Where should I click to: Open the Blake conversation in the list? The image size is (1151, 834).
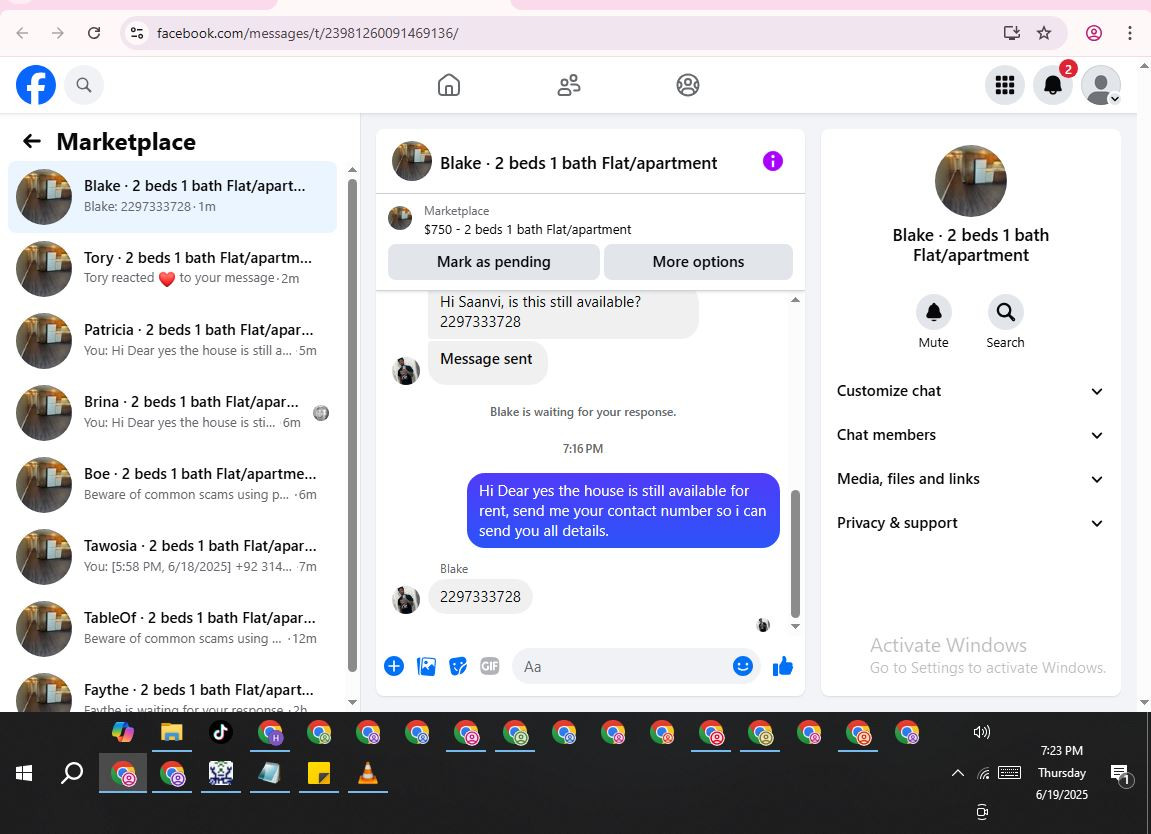173,197
